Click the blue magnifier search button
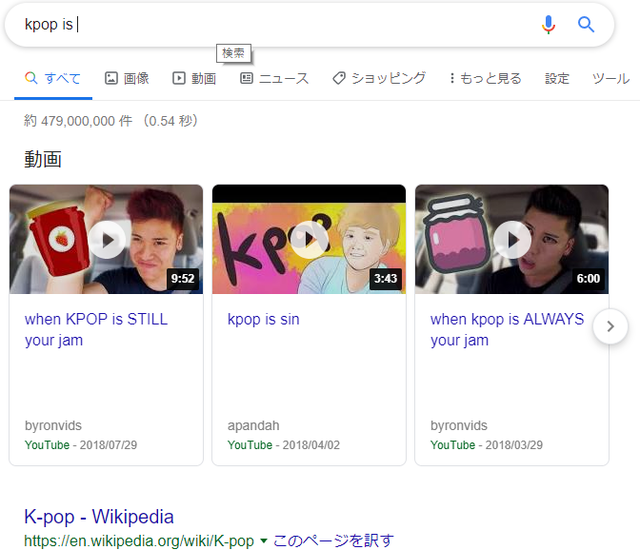640x550 pixels. click(x=586, y=24)
